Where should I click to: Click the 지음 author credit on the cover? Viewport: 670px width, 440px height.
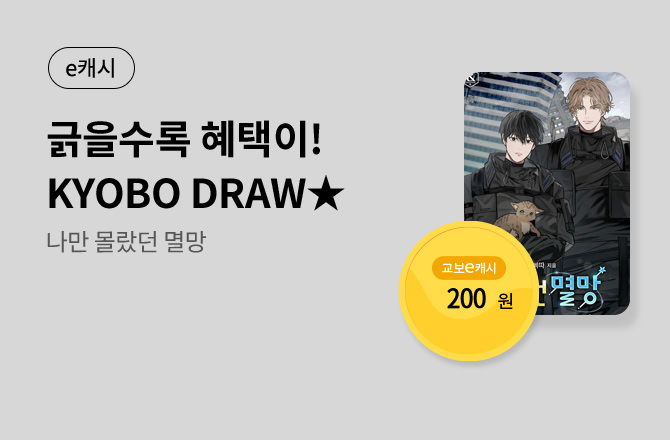553,265
